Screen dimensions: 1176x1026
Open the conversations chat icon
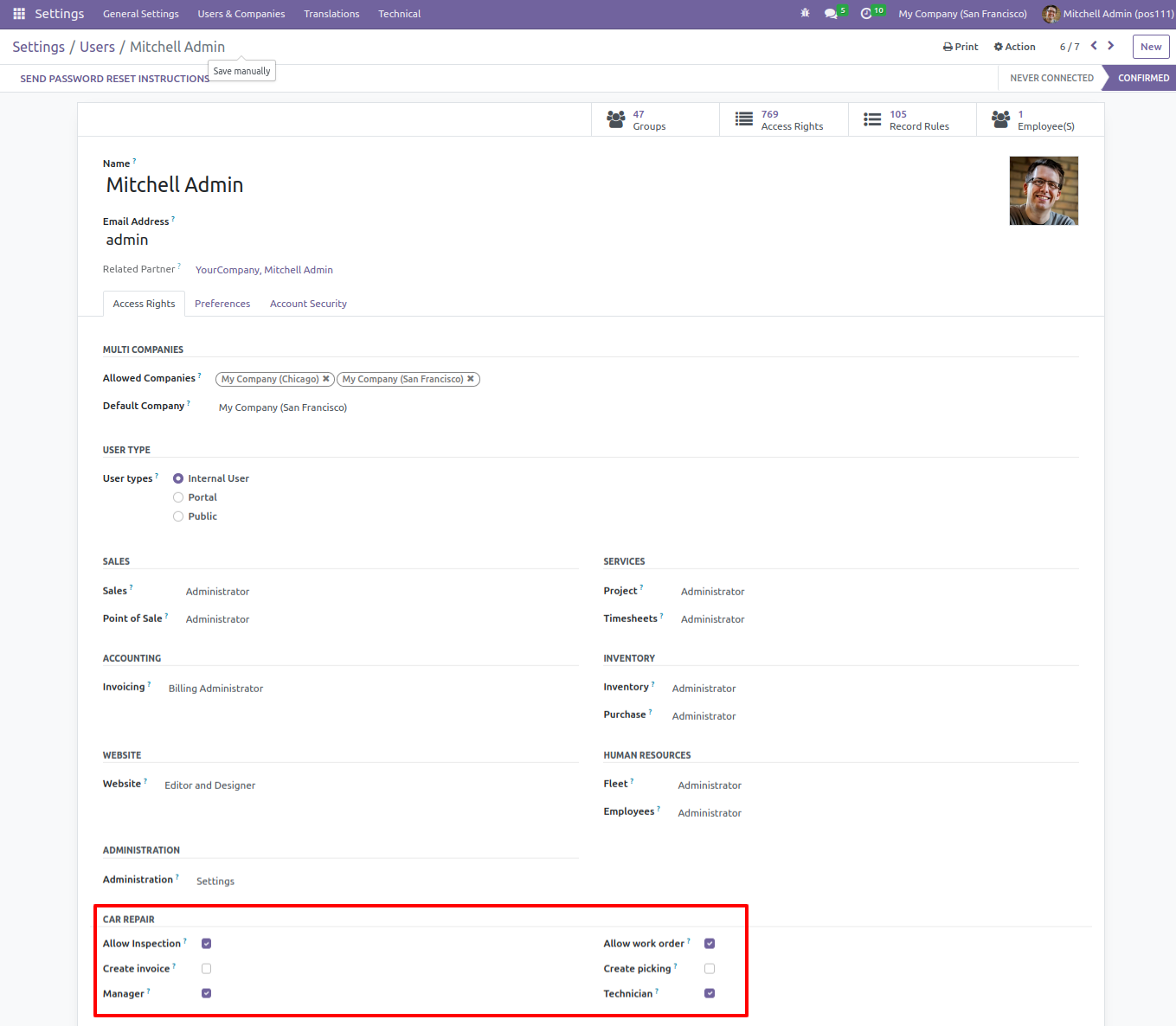[x=831, y=14]
